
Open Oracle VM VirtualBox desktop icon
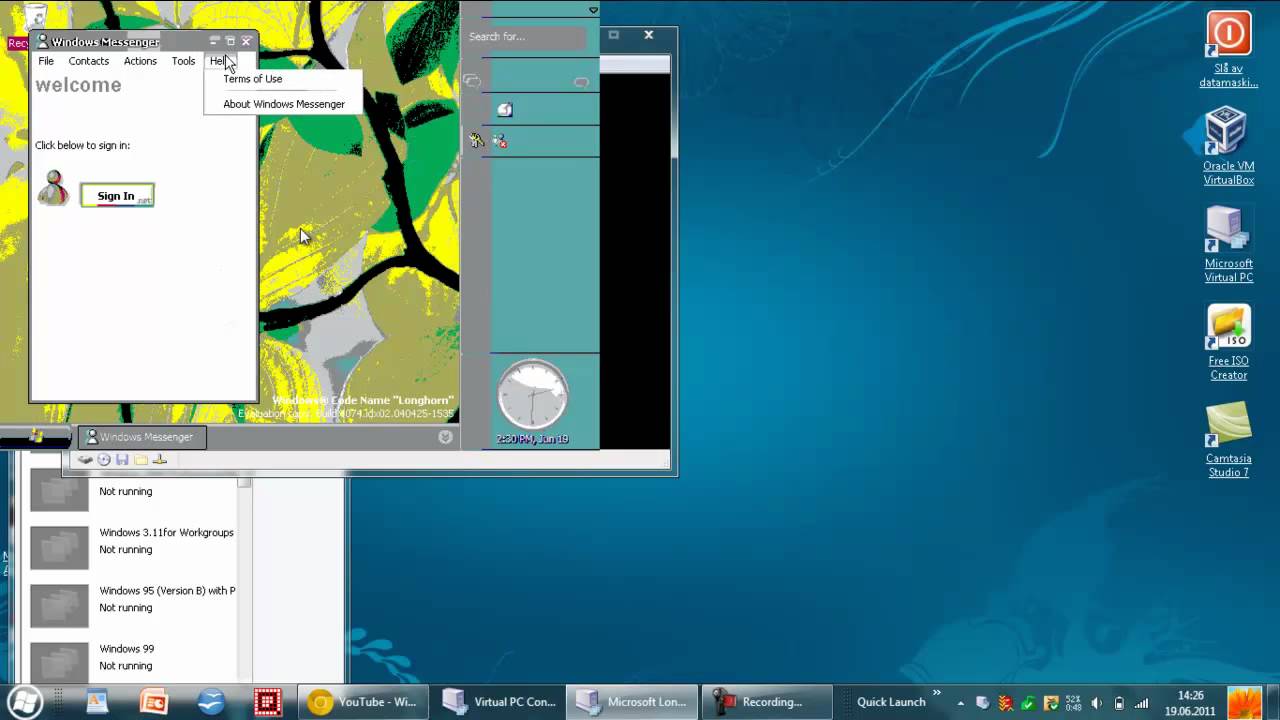click(x=1228, y=147)
